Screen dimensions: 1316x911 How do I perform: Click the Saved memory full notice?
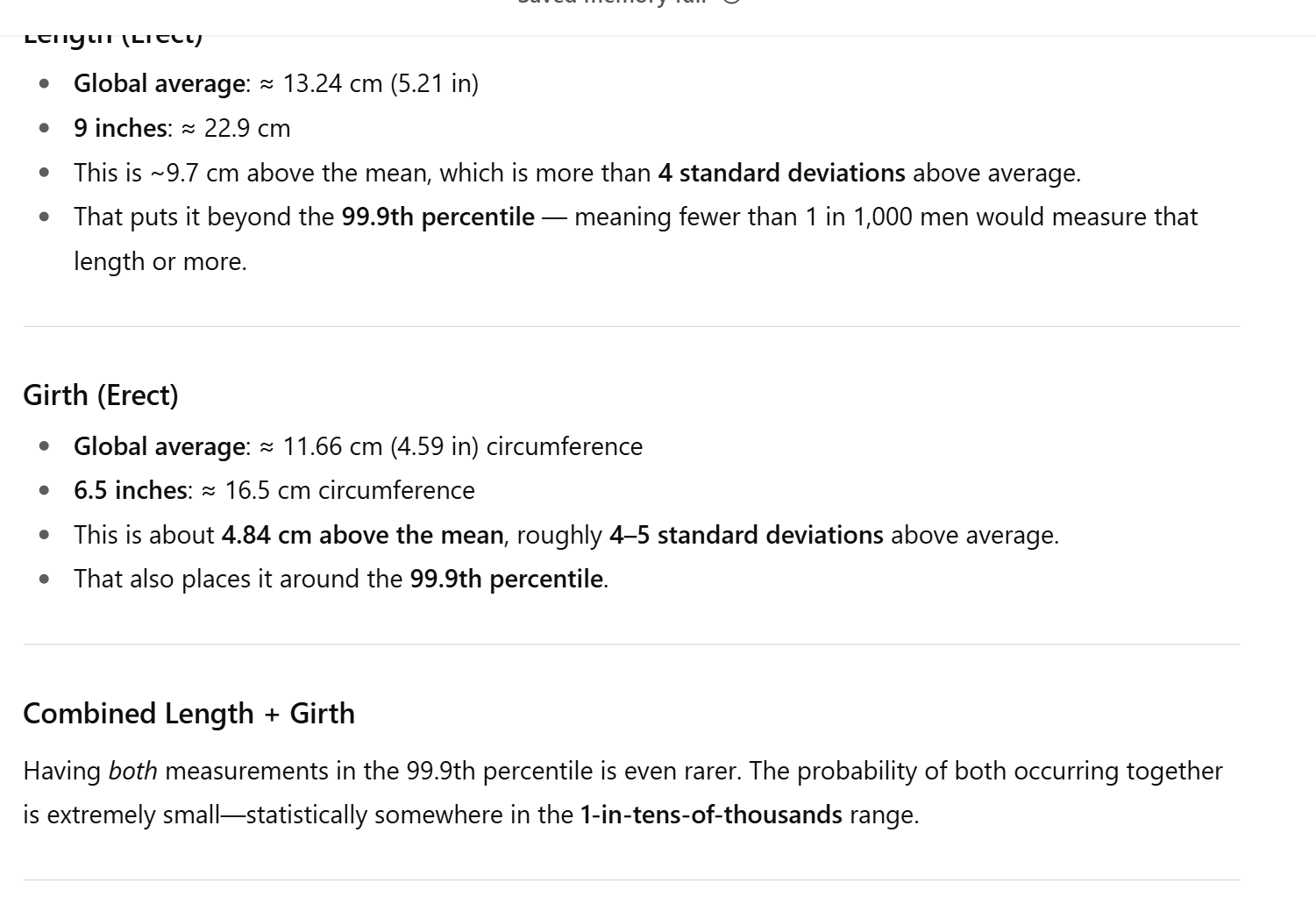tap(614, 3)
